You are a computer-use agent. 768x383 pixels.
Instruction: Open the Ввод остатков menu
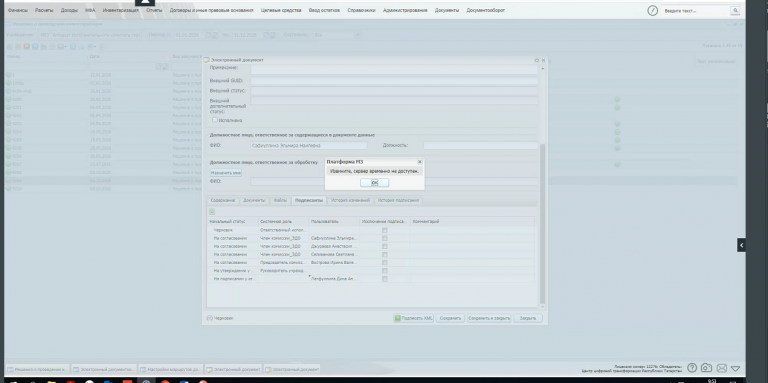[x=324, y=10]
